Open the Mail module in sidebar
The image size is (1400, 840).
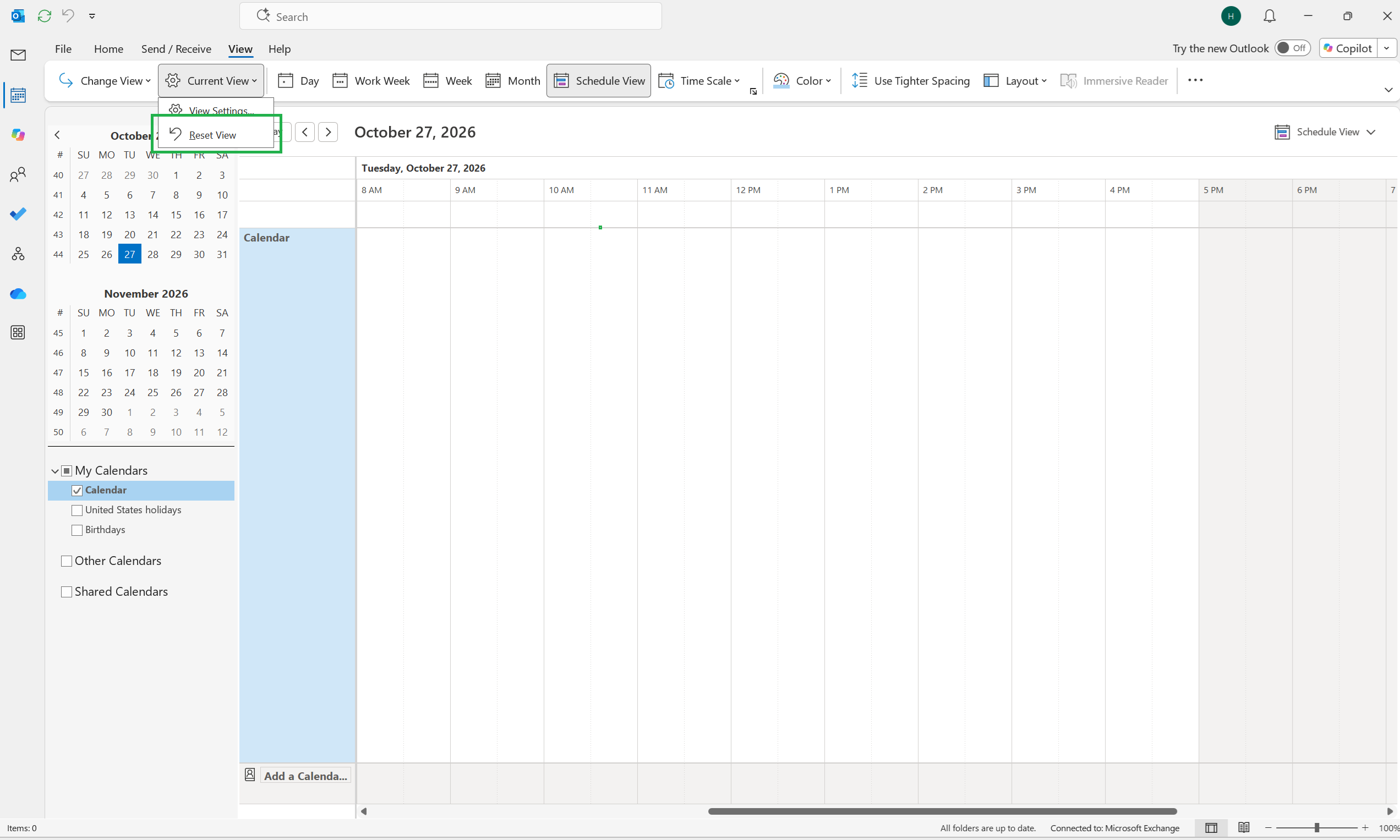pyautogui.click(x=18, y=55)
